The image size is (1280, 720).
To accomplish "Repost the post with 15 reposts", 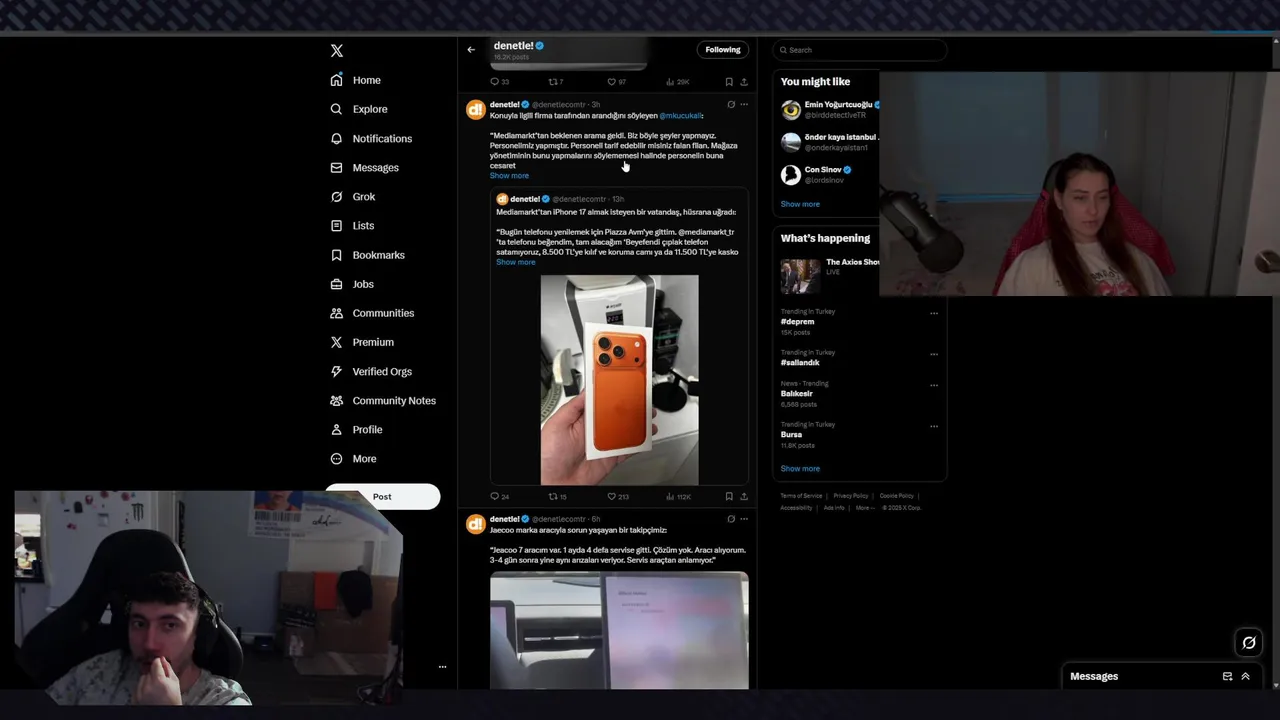I will [557, 496].
